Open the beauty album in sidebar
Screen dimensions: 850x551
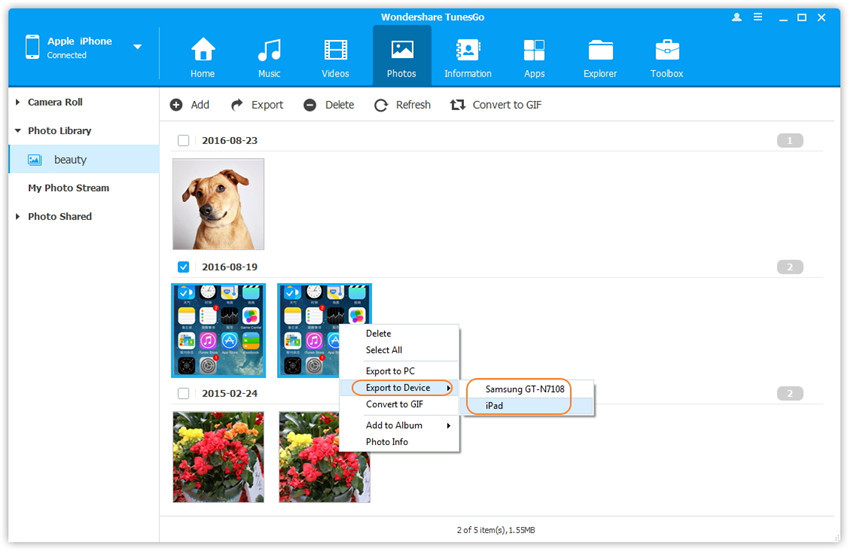coord(70,159)
